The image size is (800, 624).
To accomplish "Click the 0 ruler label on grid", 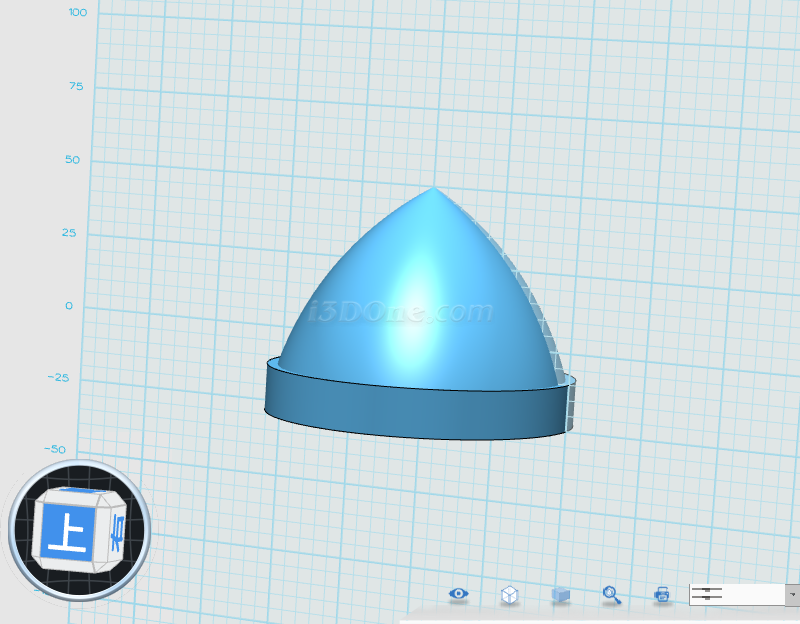I will point(69,306).
